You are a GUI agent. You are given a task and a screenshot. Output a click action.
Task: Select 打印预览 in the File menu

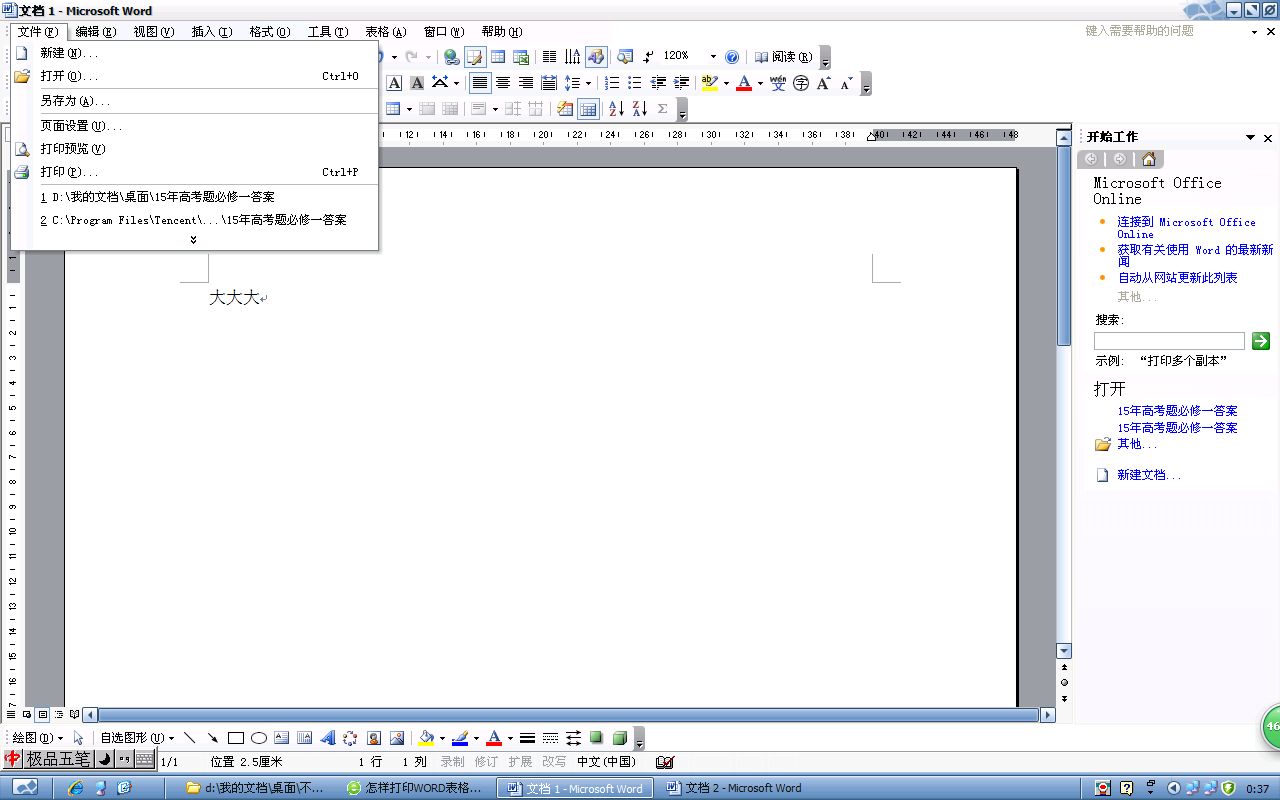click(195, 149)
